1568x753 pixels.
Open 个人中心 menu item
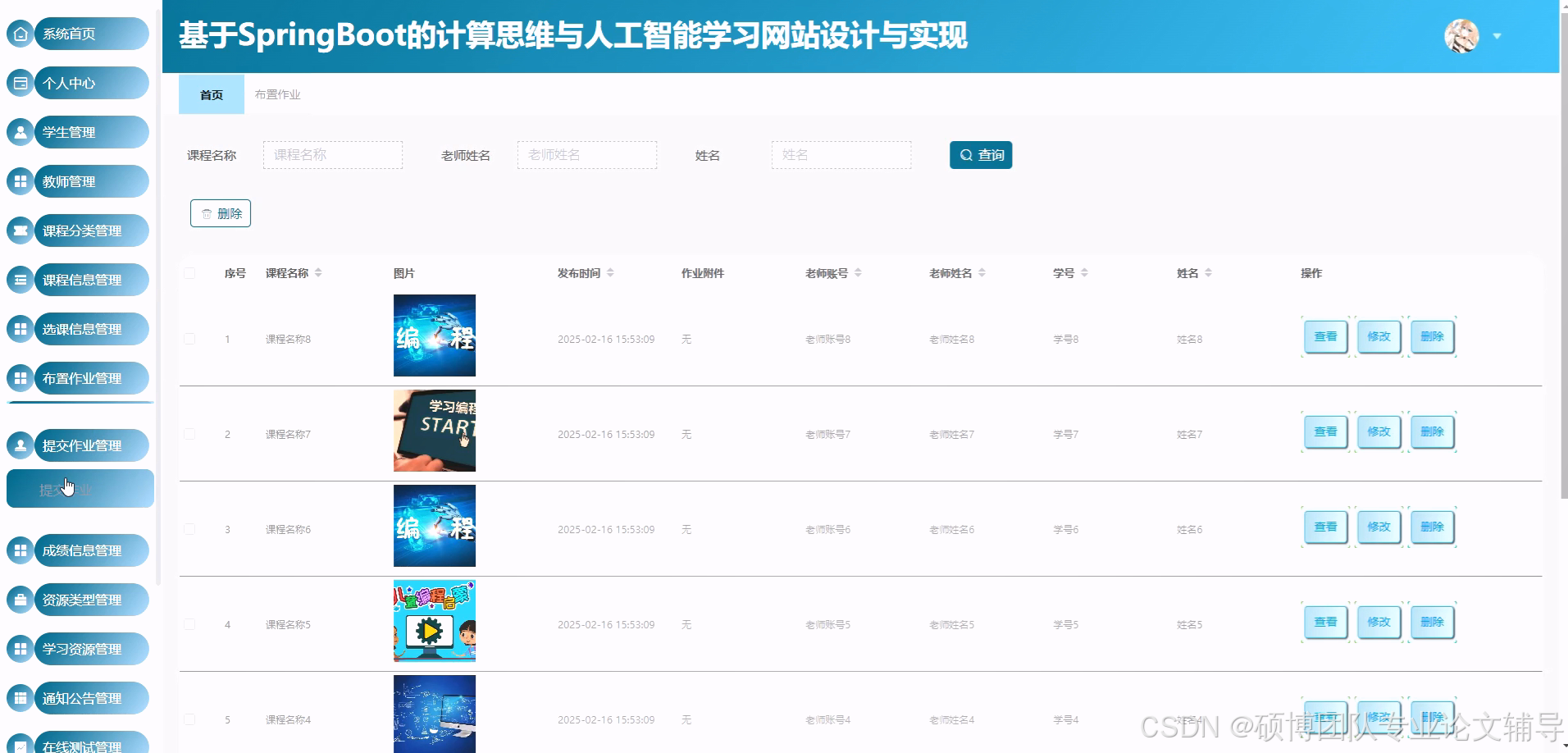[91, 83]
